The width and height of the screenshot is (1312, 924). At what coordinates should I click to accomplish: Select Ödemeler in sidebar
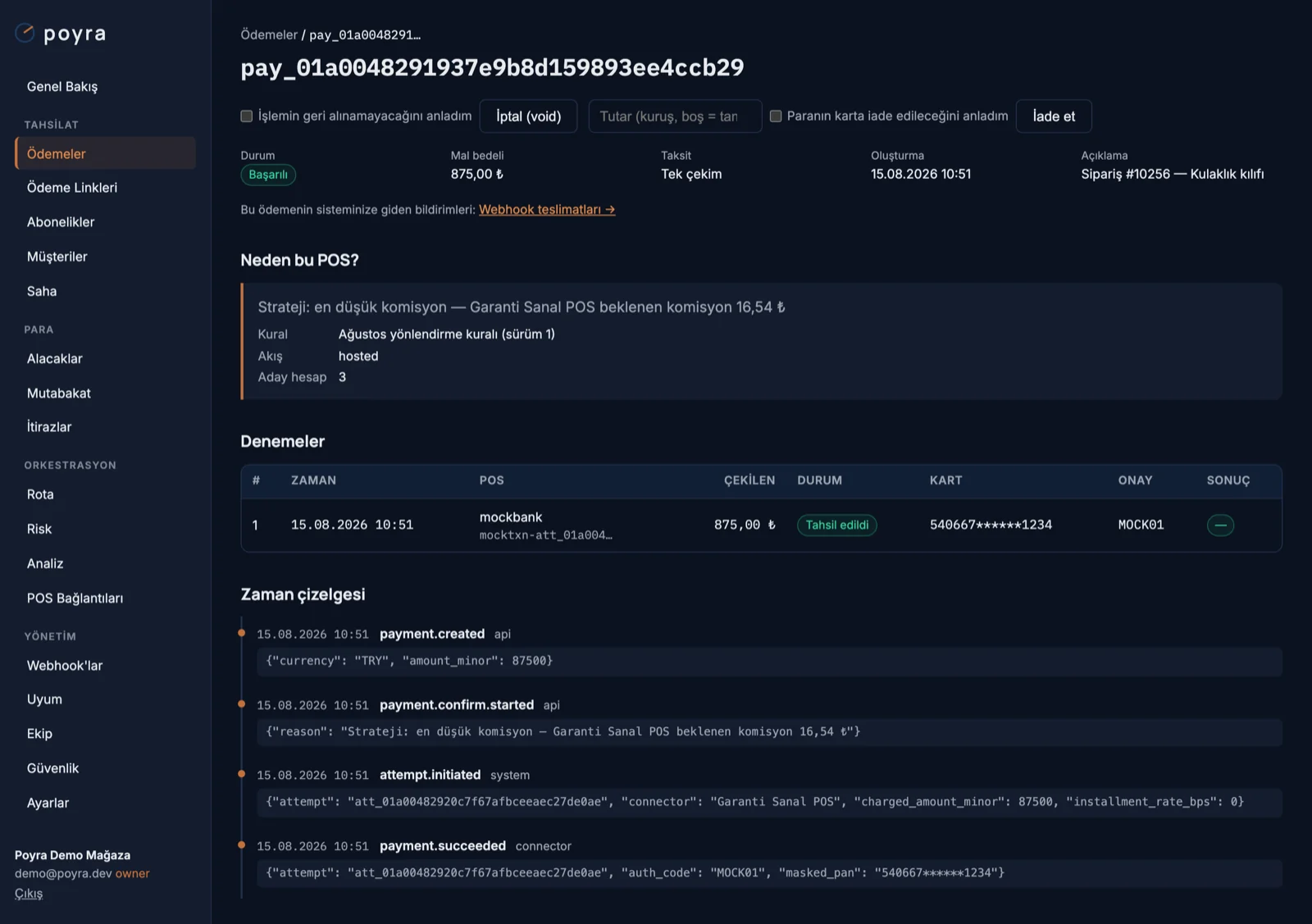105,153
